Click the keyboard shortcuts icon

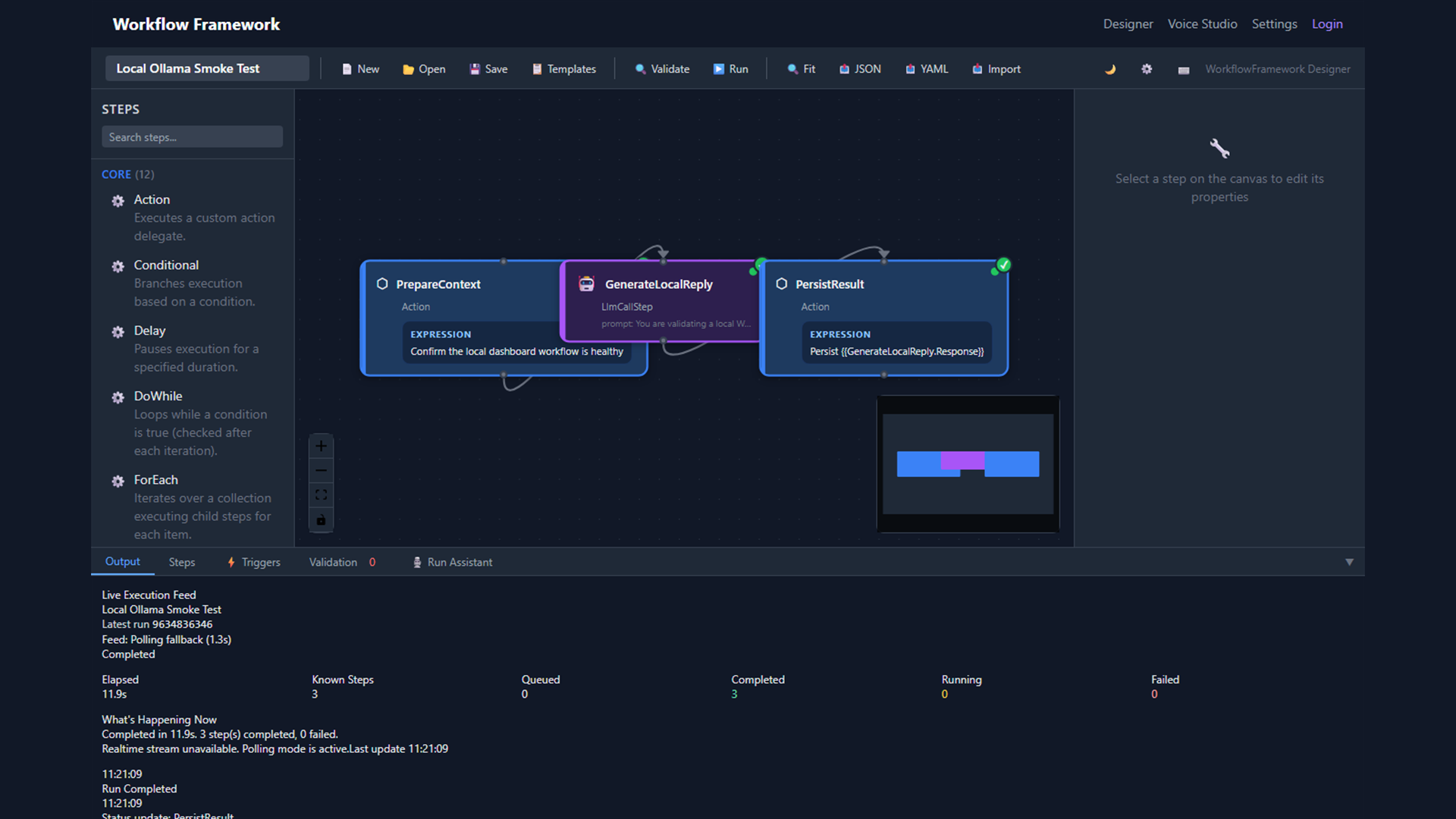tap(1183, 69)
